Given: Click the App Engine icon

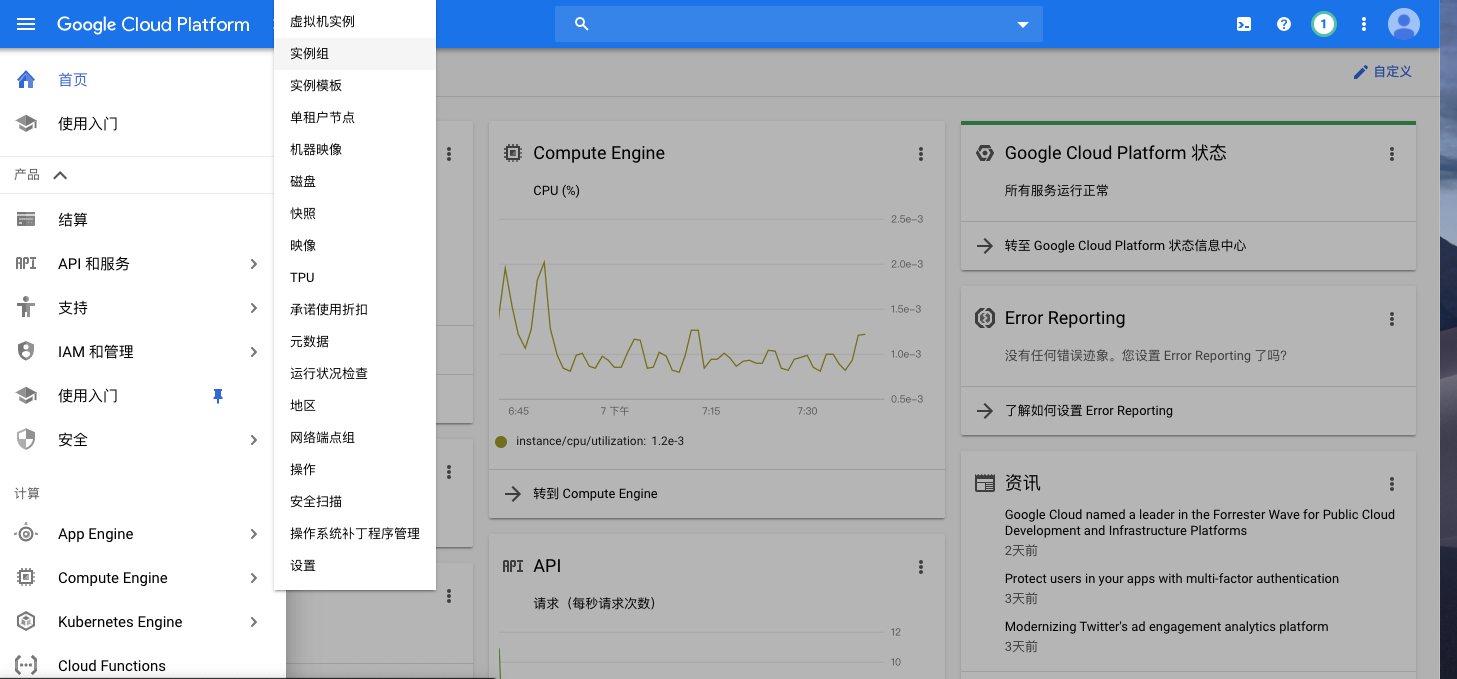Looking at the screenshot, I should 26,534.
